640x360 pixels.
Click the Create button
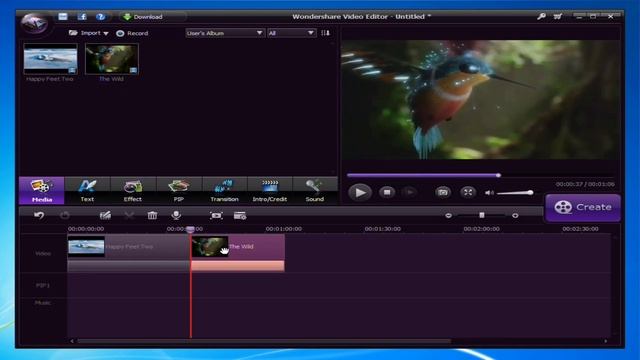583,207
